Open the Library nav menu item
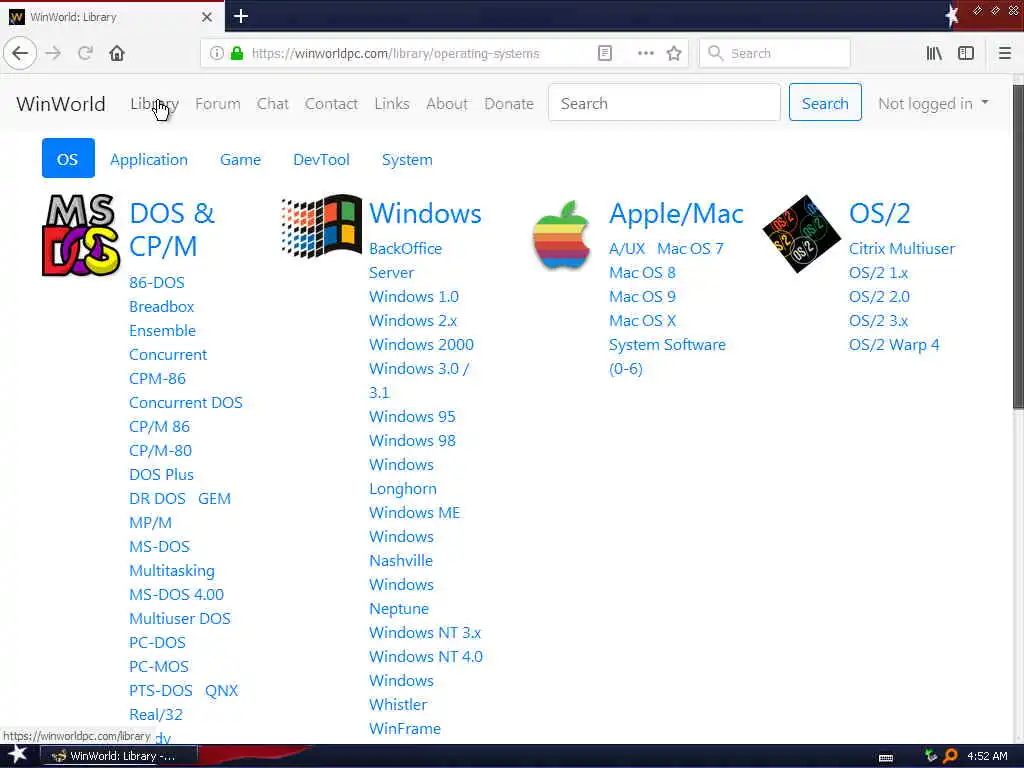The image size is (1024, 768). pos(154,103)
